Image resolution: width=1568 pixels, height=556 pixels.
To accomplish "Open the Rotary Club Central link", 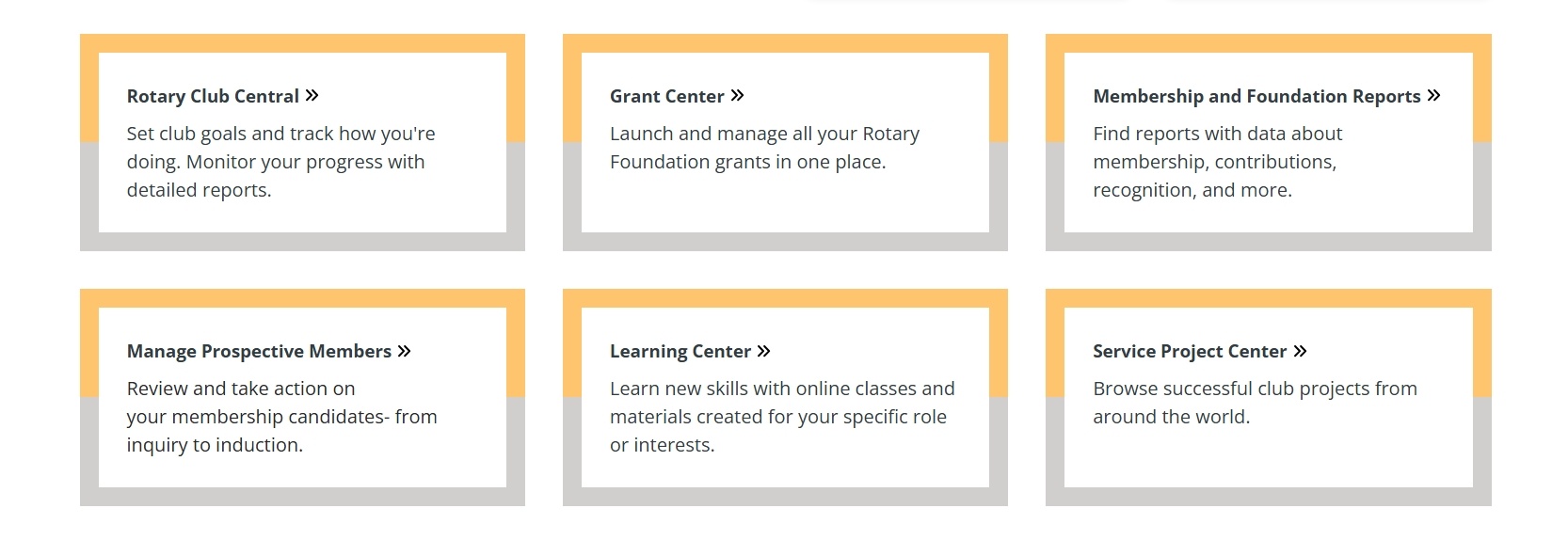I will pos(213,96).
